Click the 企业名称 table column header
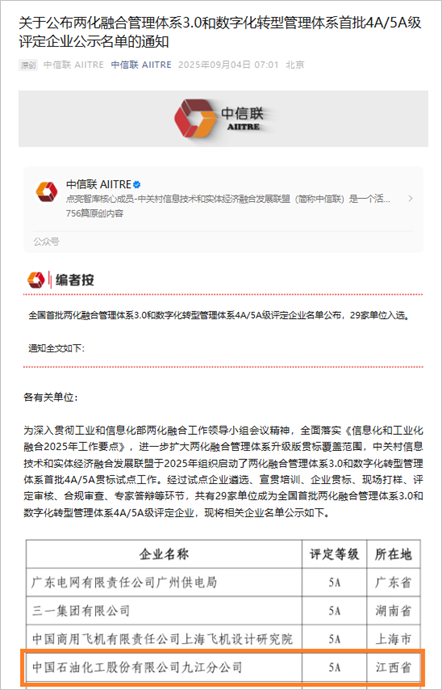 [164, 554]
